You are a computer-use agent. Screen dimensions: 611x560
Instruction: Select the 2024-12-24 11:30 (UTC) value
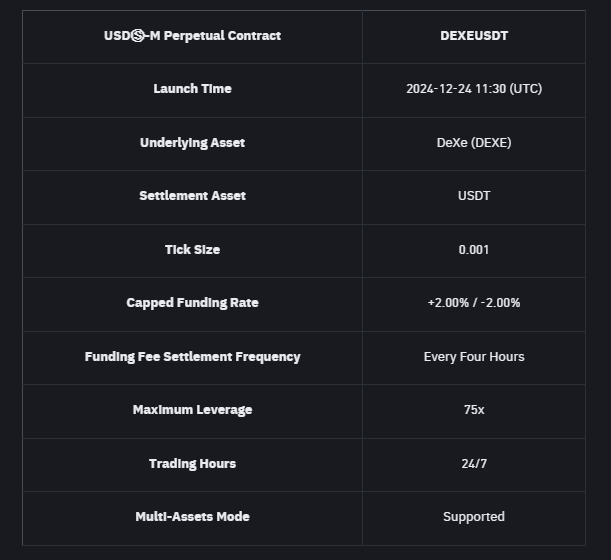474,89
